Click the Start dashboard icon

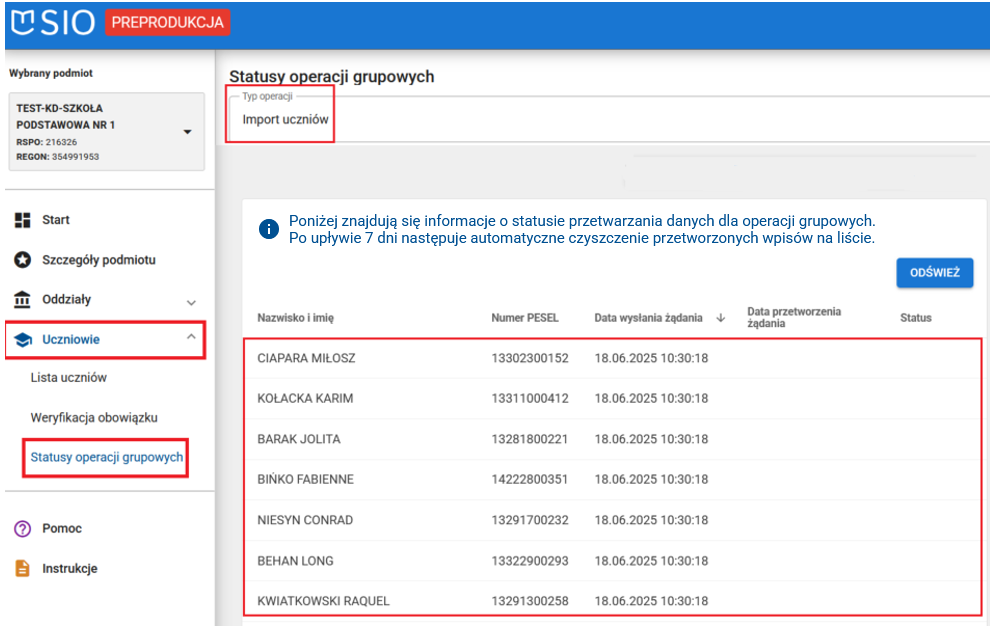coord(22,220)
